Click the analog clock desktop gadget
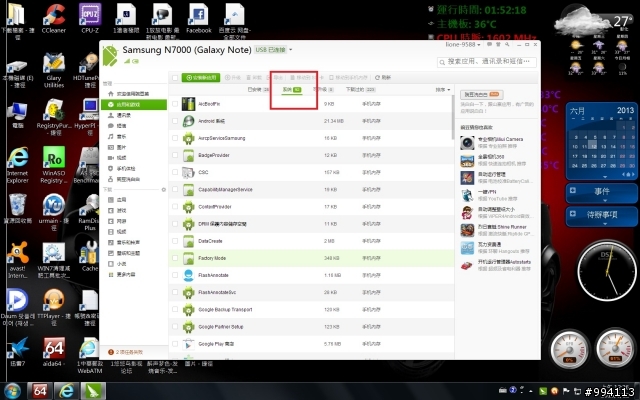The image size is (640, 400). [x=607, y=271]
